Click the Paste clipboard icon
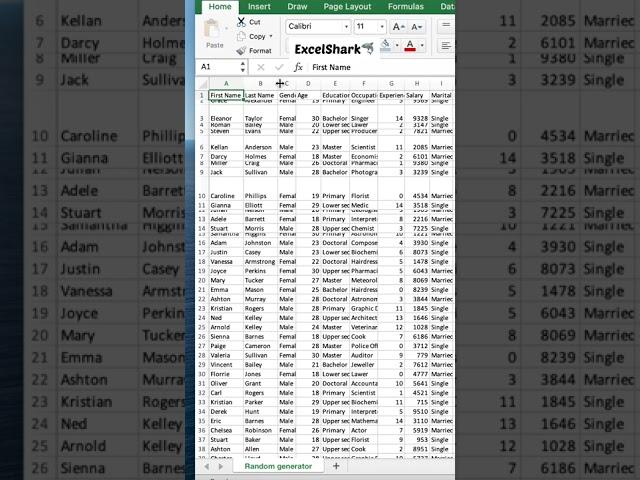The width and height of the screenshot is (640, 480). coord(212,29)
